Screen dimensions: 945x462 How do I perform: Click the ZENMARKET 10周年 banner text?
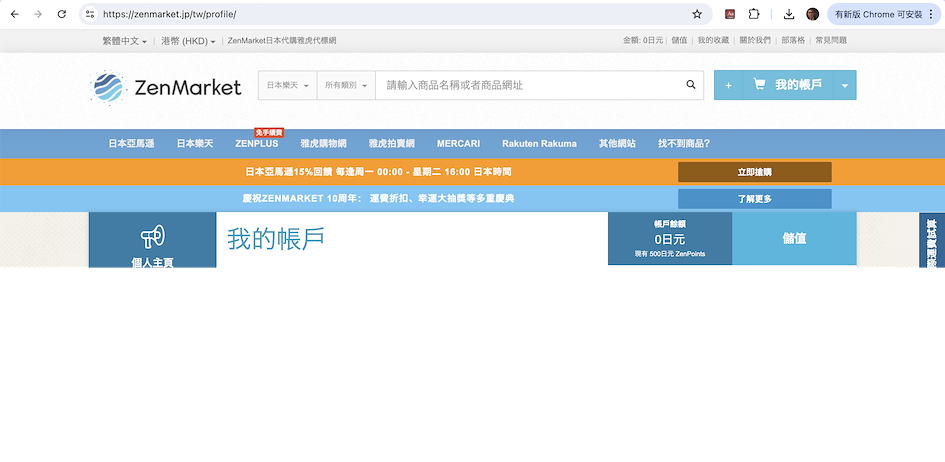pyautogui.click(x=378, y=199)
